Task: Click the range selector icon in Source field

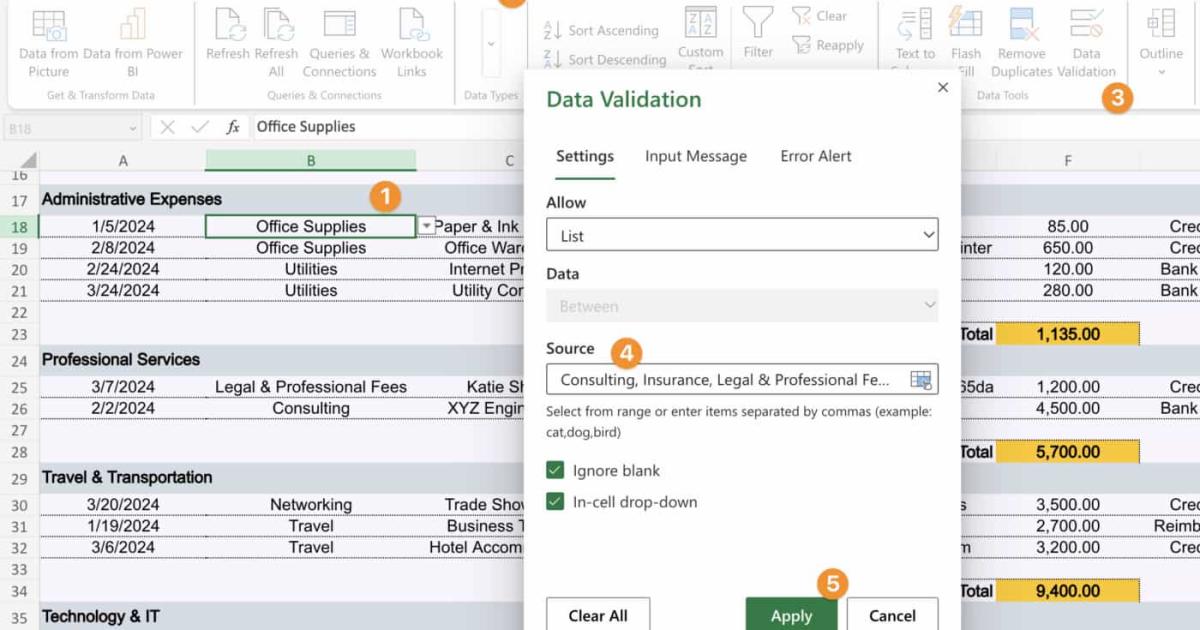Action: [x=921, y=379]
